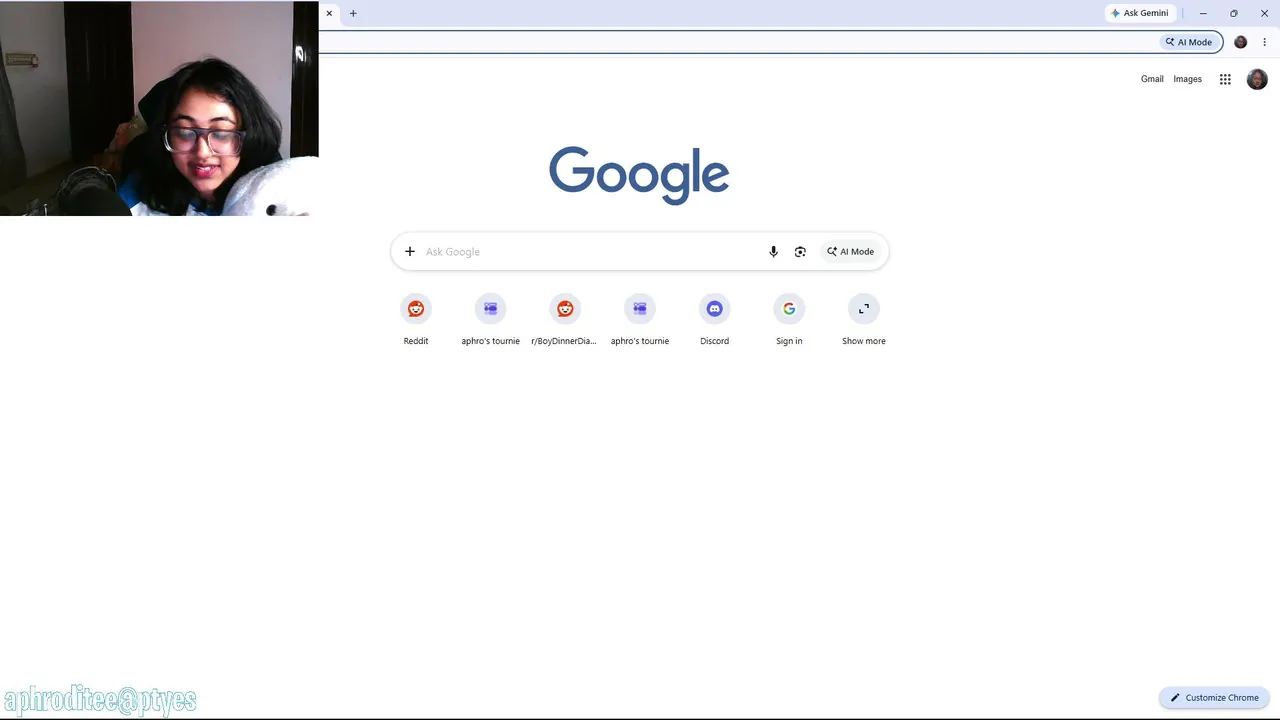Viewport: 1280px width, 720px height.
Task: Click the plus icon in the search box
Action: [x=409, y=252]
